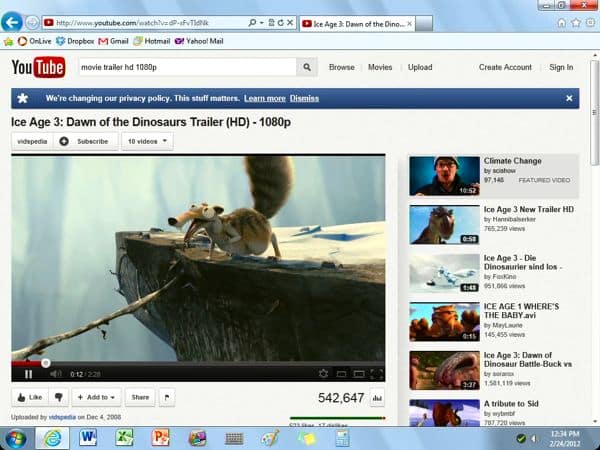Screen dimensions: 600x450
Task: Close the privacy policy banner with the X
Action: [x=569, y=98]
